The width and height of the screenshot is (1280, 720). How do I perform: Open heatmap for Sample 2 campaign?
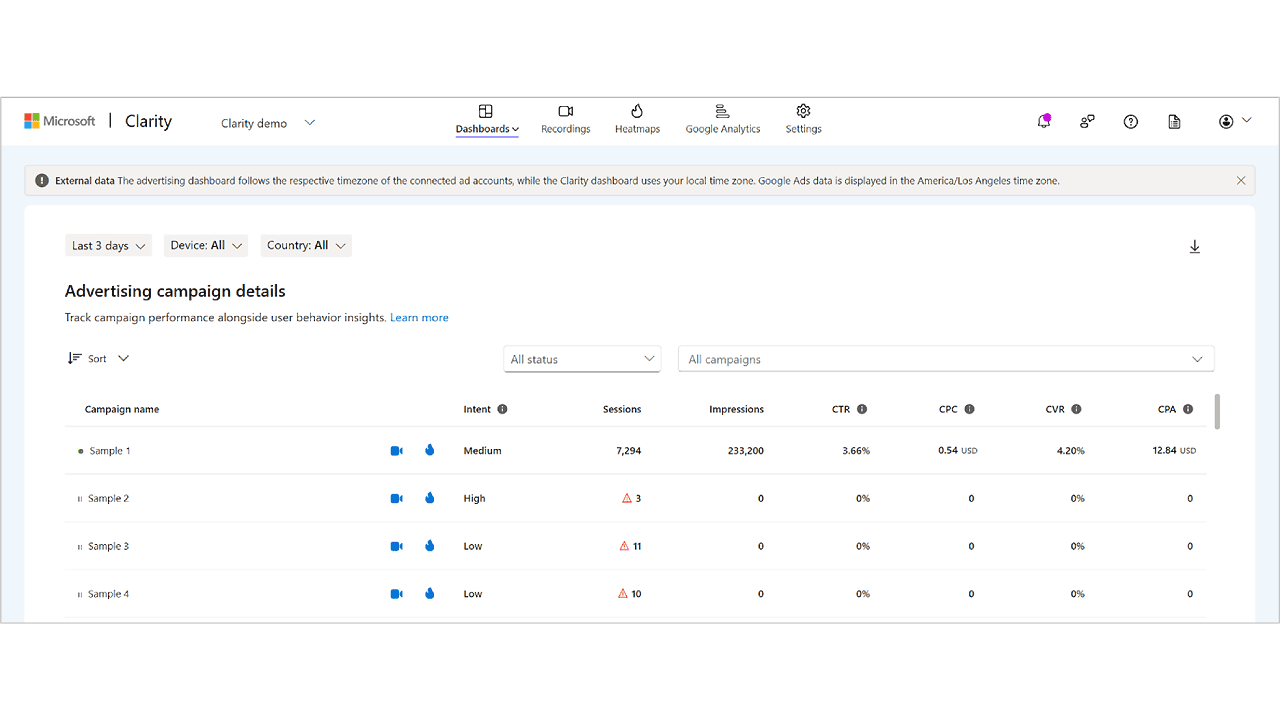(430, 498)
